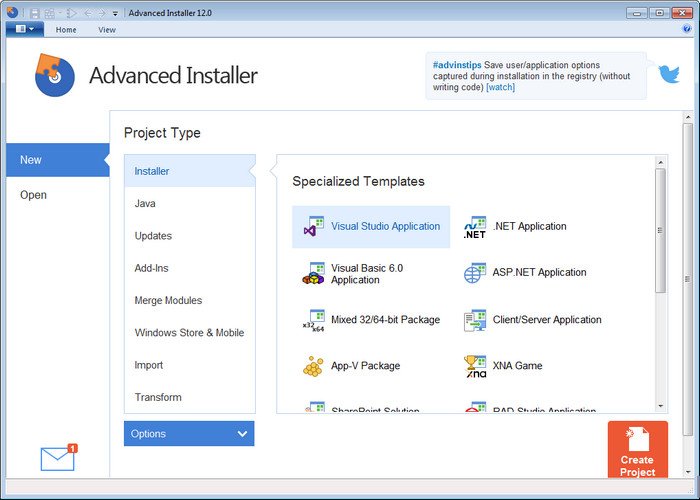Click the ASP.NET Application globe icon
The image size is (700, 500).
click(x=475, y=273)
